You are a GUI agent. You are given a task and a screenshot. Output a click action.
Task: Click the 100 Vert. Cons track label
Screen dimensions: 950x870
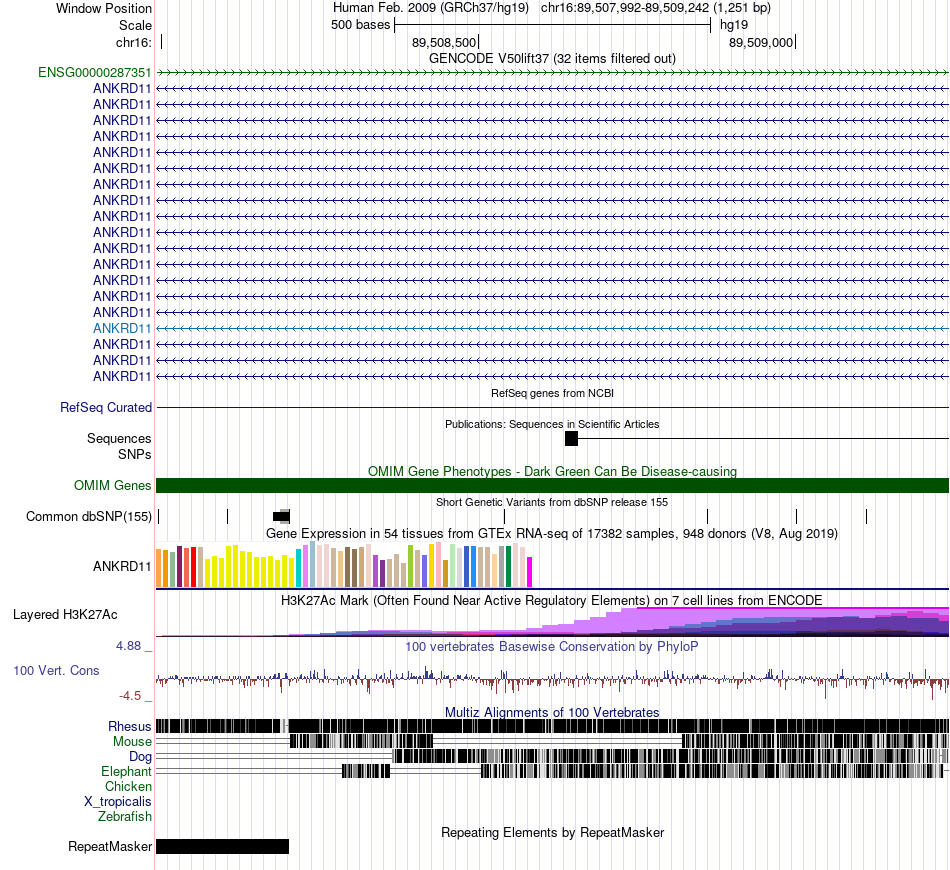(x=56, y=671)
